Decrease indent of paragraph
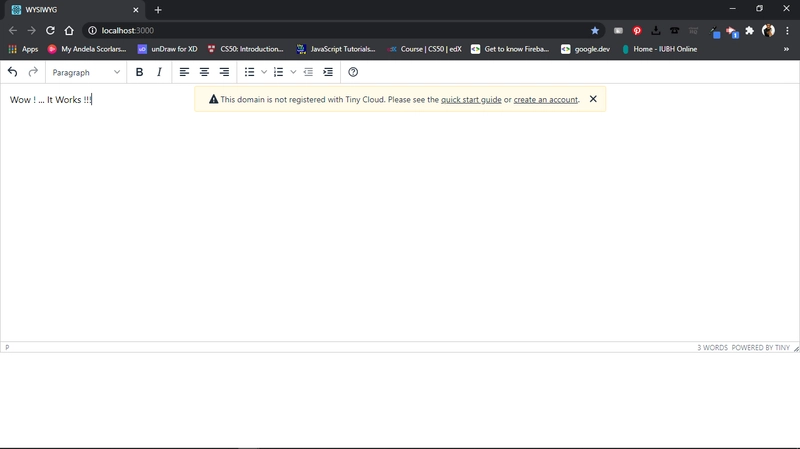Viewport: 800px width, 449px height. click(308, 72)
